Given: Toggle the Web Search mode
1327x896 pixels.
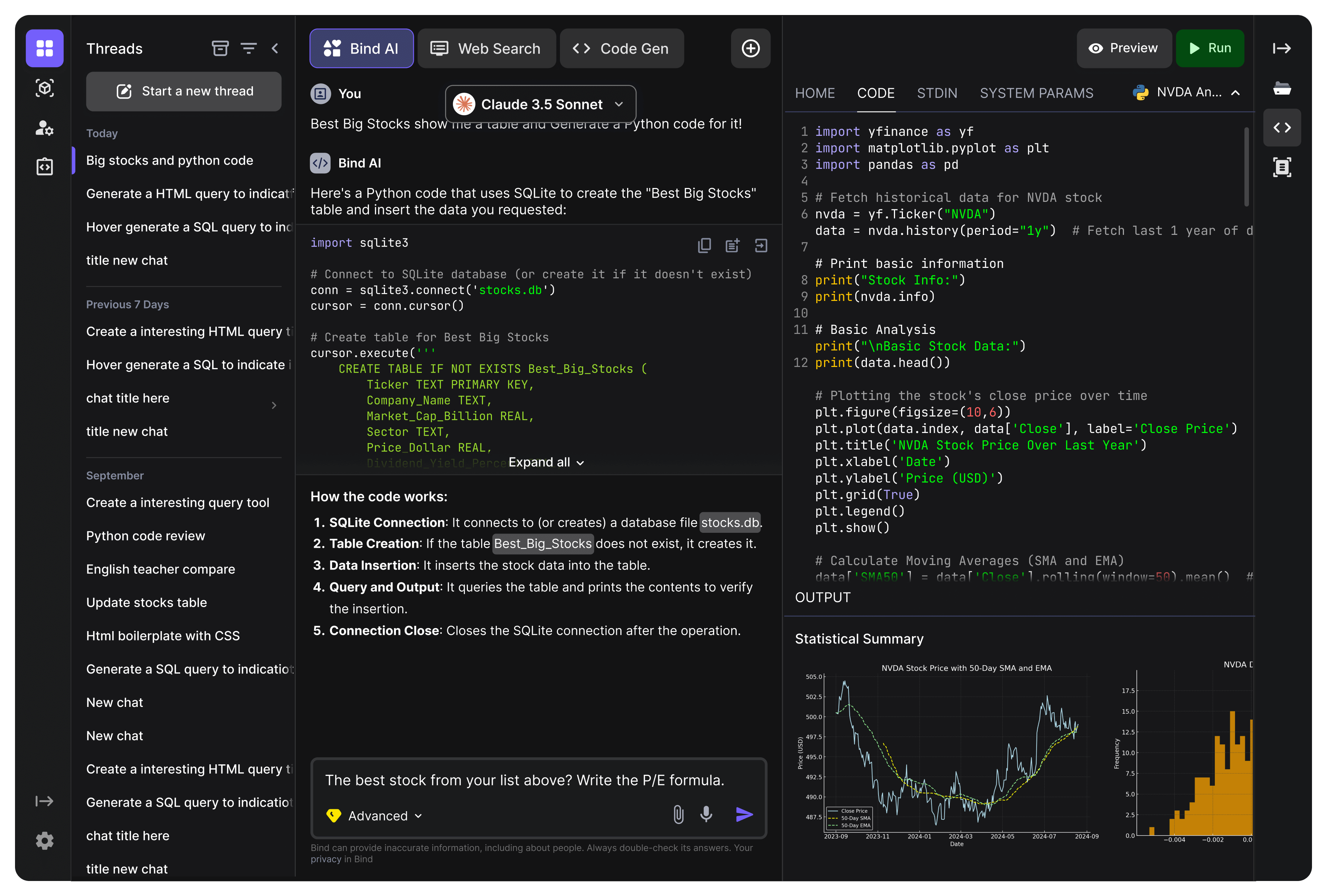Looking at the screenshot, I should 486,48.
